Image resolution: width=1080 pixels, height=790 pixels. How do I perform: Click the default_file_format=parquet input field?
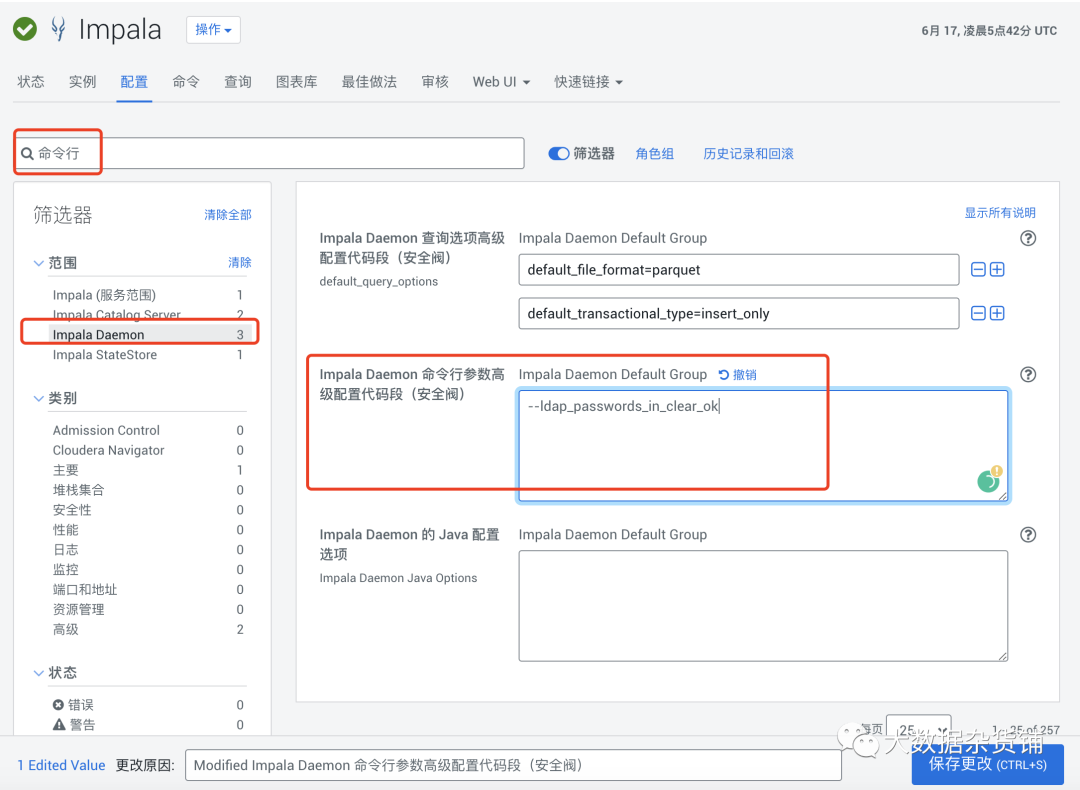click(x=738, y=269)
